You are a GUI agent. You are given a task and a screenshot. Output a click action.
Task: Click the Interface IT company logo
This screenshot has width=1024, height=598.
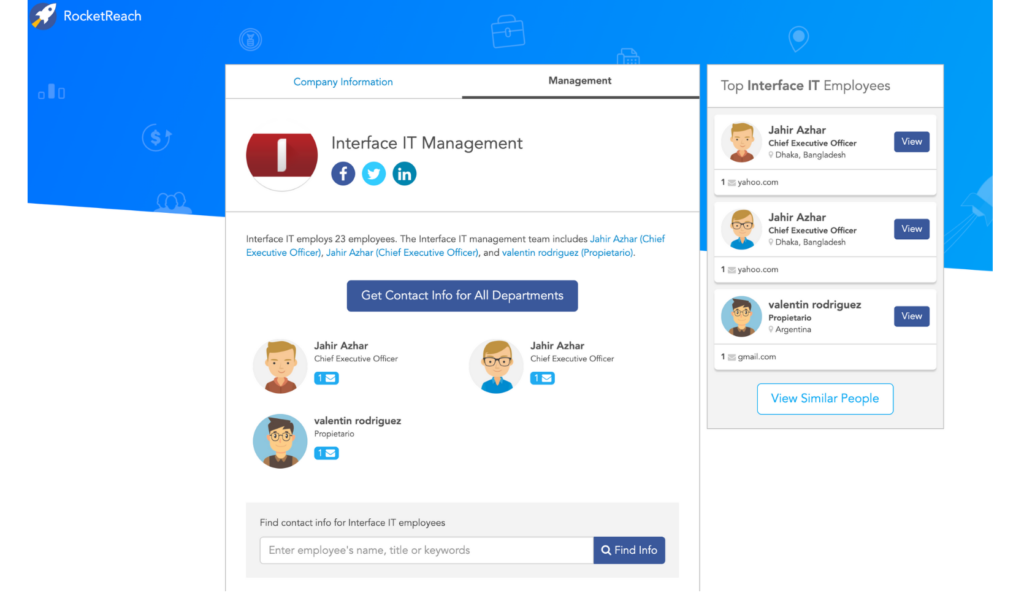(x=281, y=158)
